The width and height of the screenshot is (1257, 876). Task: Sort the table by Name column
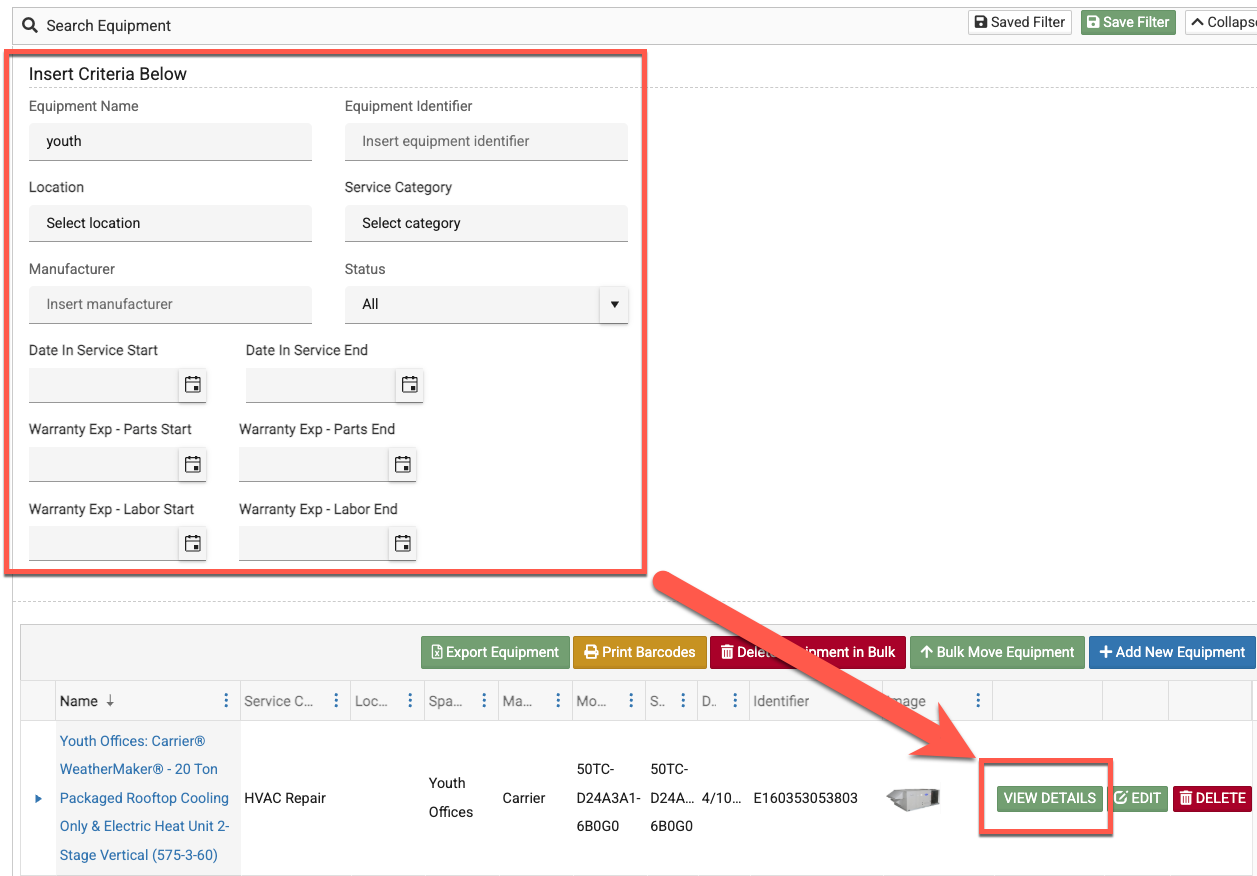[x=80, y=701]
